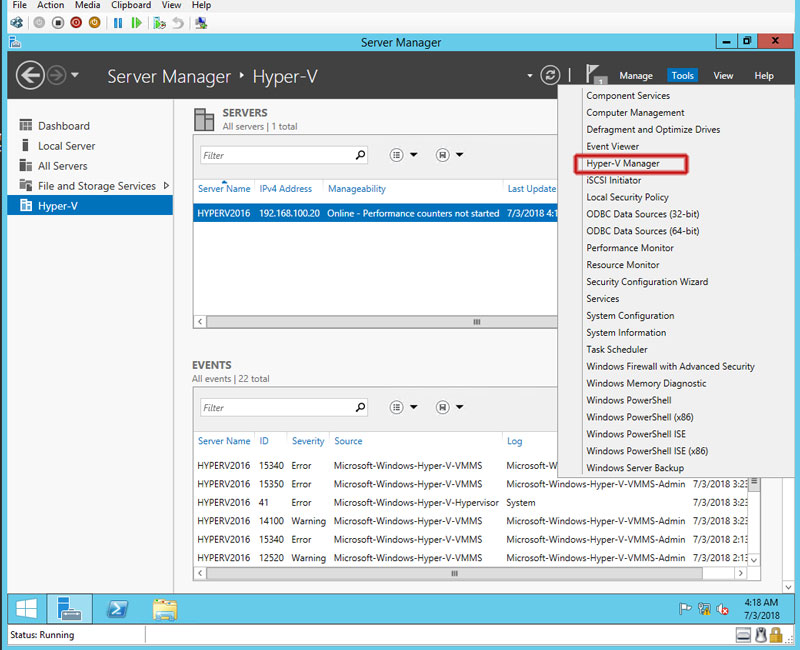Screen dimensions: 800x650
Task: Sort events by the Severity column
Action: [x=308, y=441]
